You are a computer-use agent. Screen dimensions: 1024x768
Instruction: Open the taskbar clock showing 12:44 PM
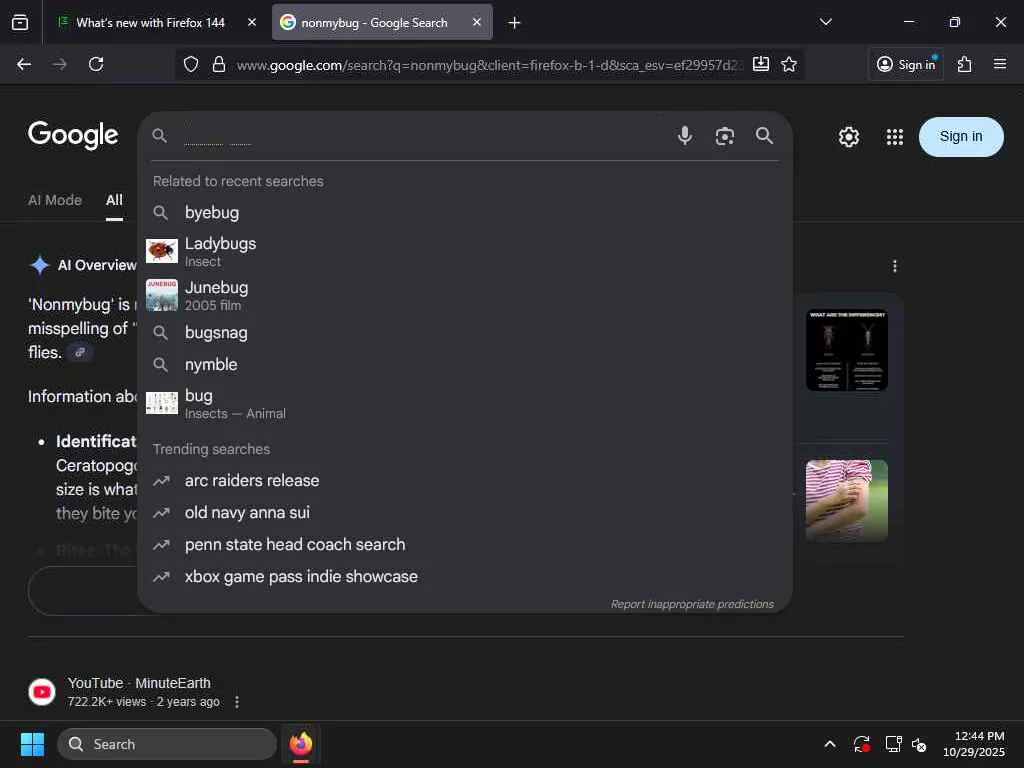974,744
